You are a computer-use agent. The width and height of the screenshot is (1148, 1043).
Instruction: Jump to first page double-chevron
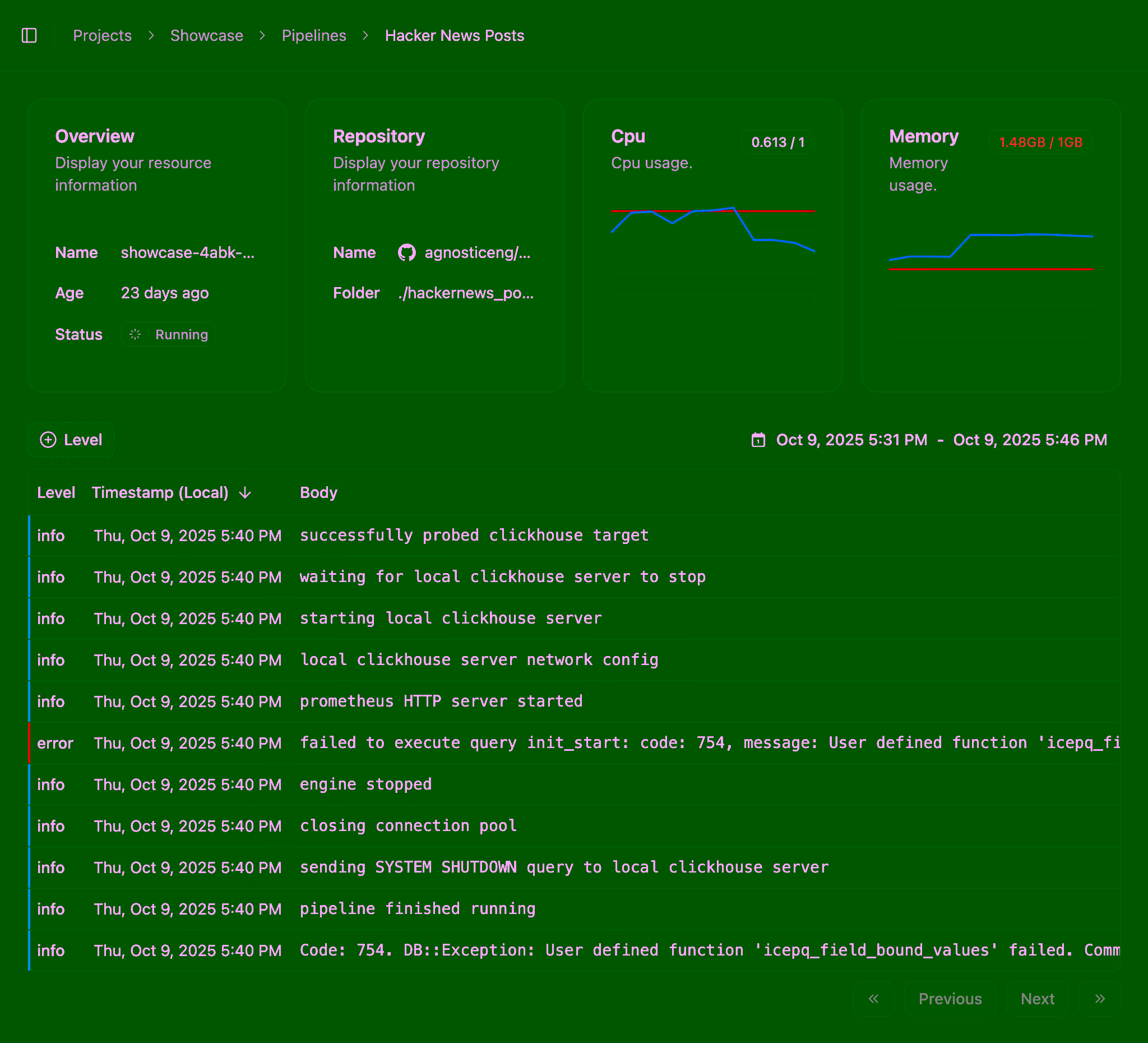point(873,999)
